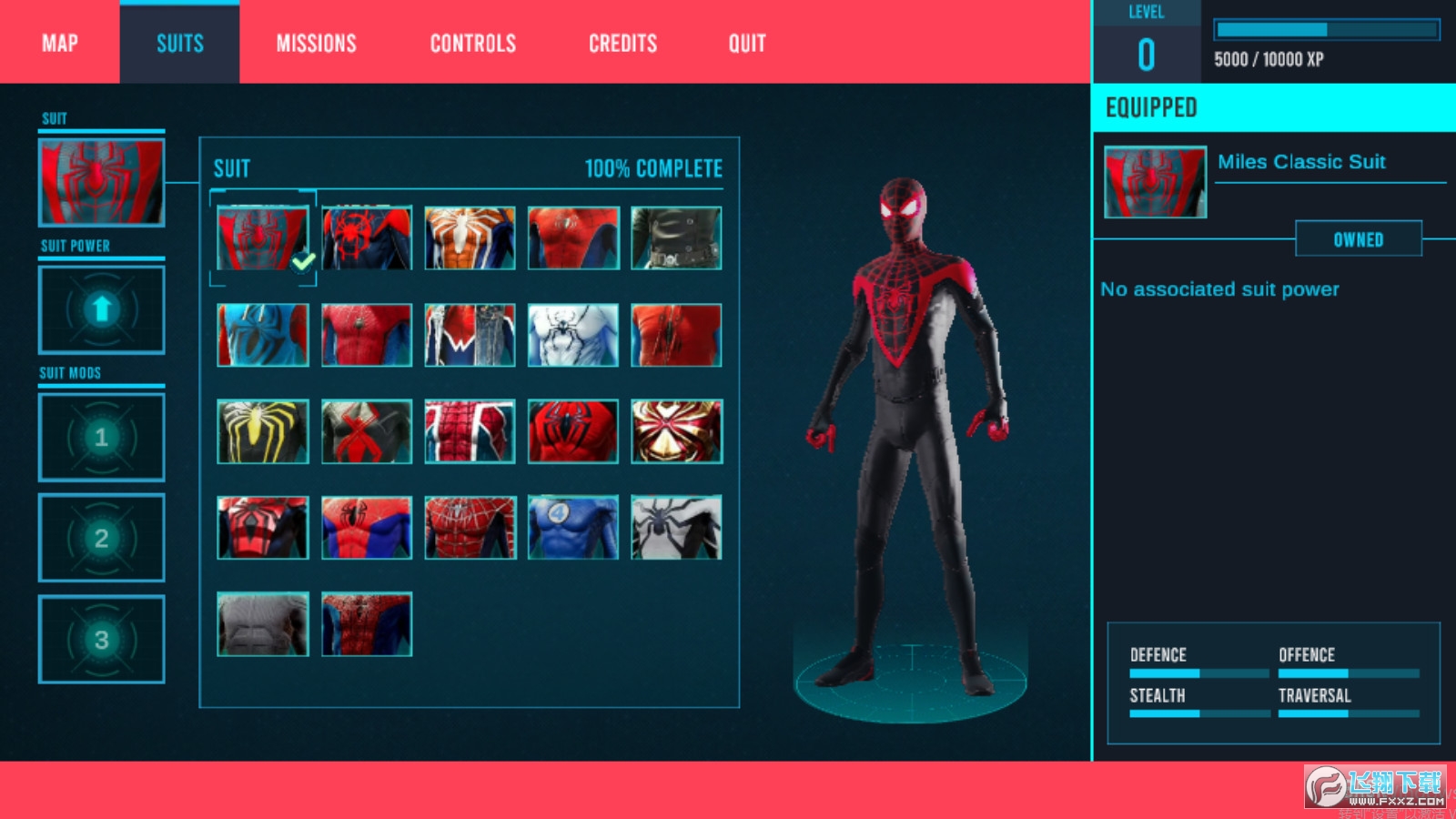
Task: Pick the black suit with red spider emblem
Action: pyautogui.click(x=367, y=238)
